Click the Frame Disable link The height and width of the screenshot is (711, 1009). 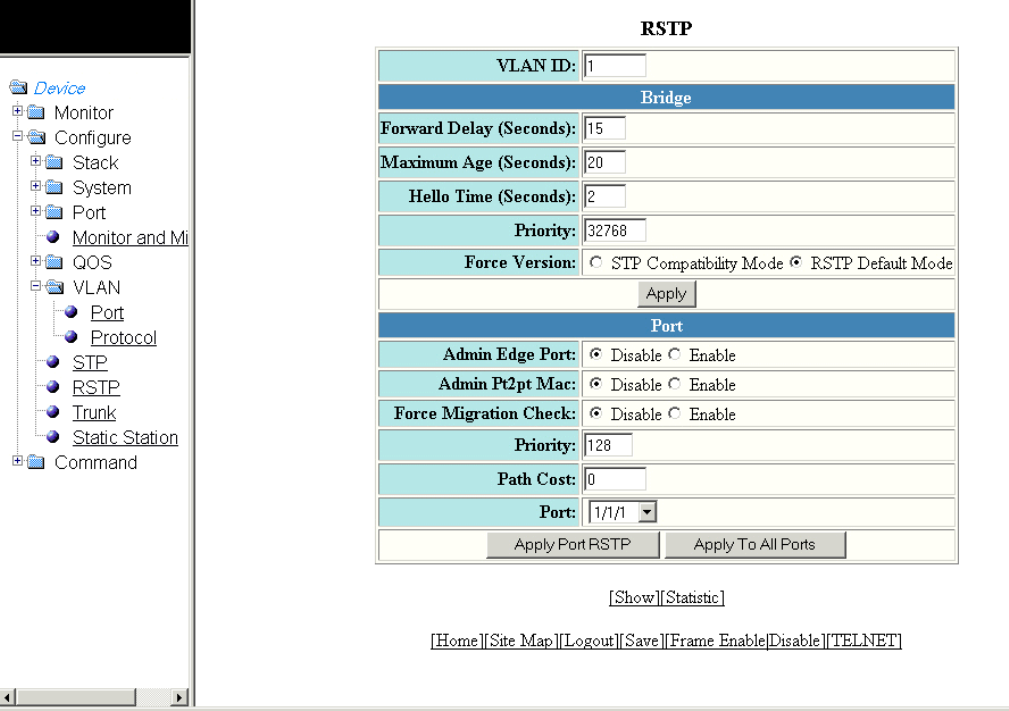coord(795,641)
